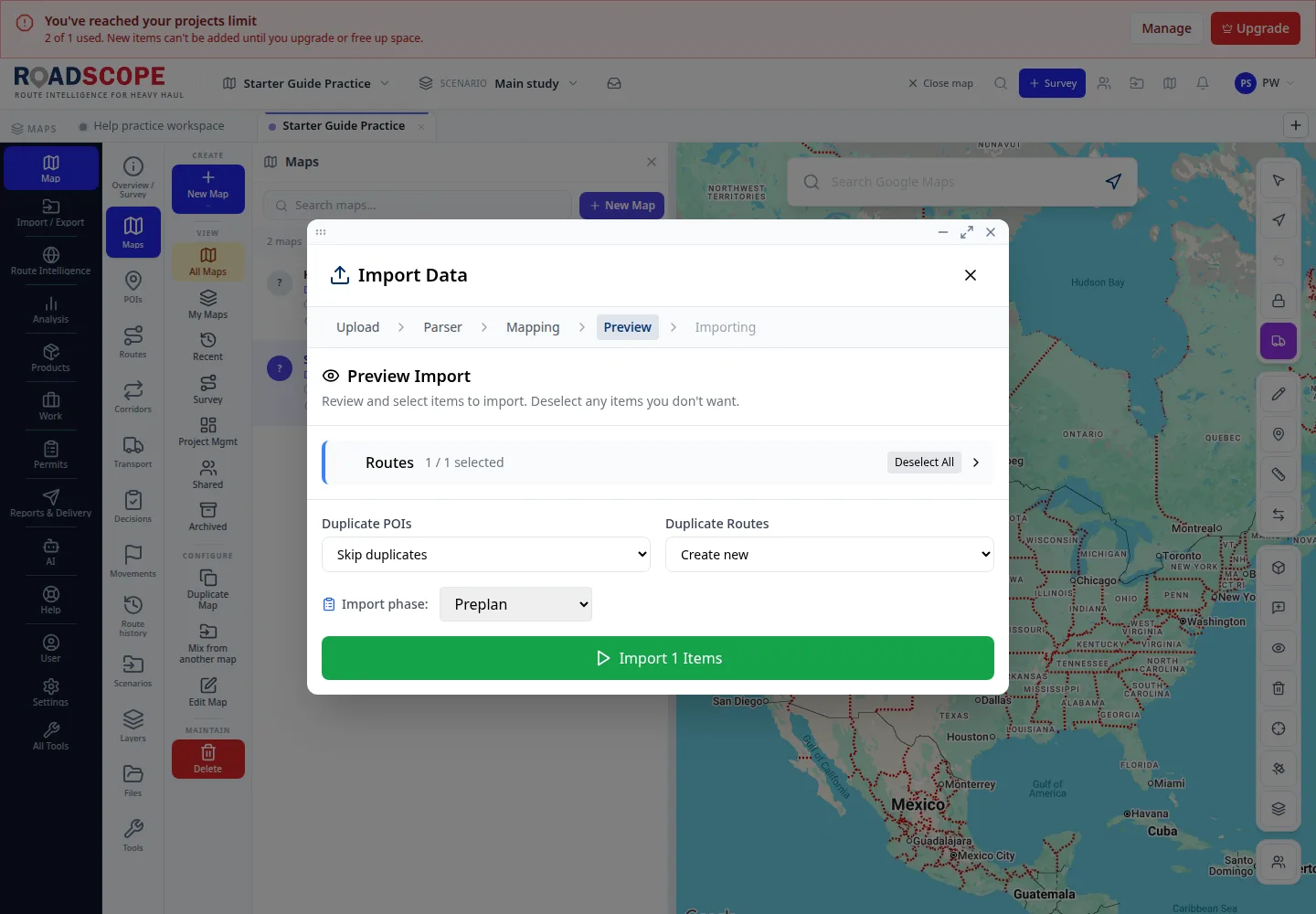1316x914 pixels.
Task: Open the Import / Export sidebar section
Action: 50,213
